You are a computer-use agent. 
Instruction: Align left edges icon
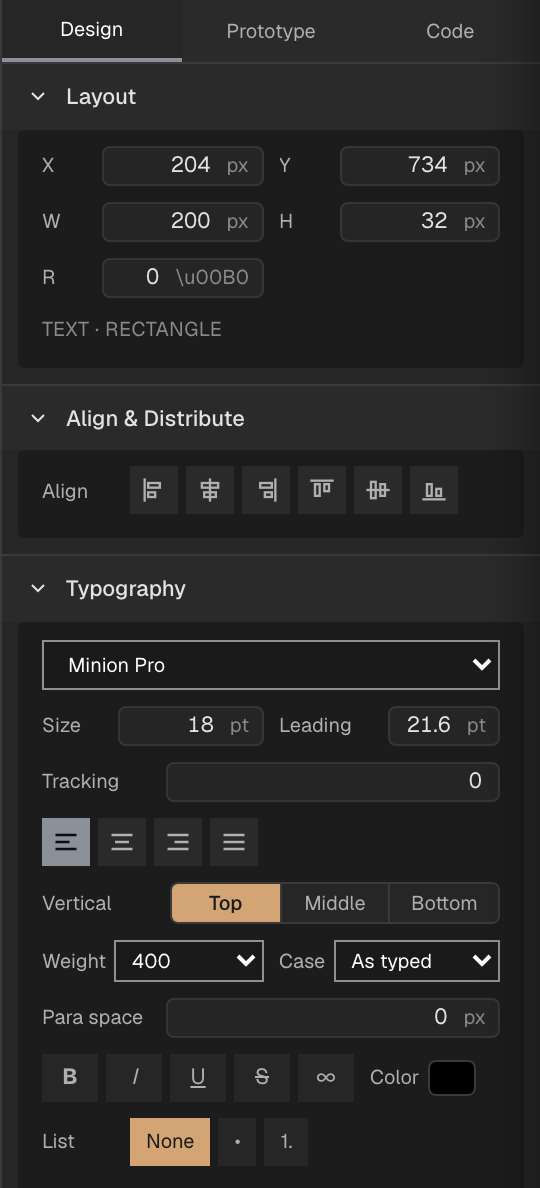154,490
